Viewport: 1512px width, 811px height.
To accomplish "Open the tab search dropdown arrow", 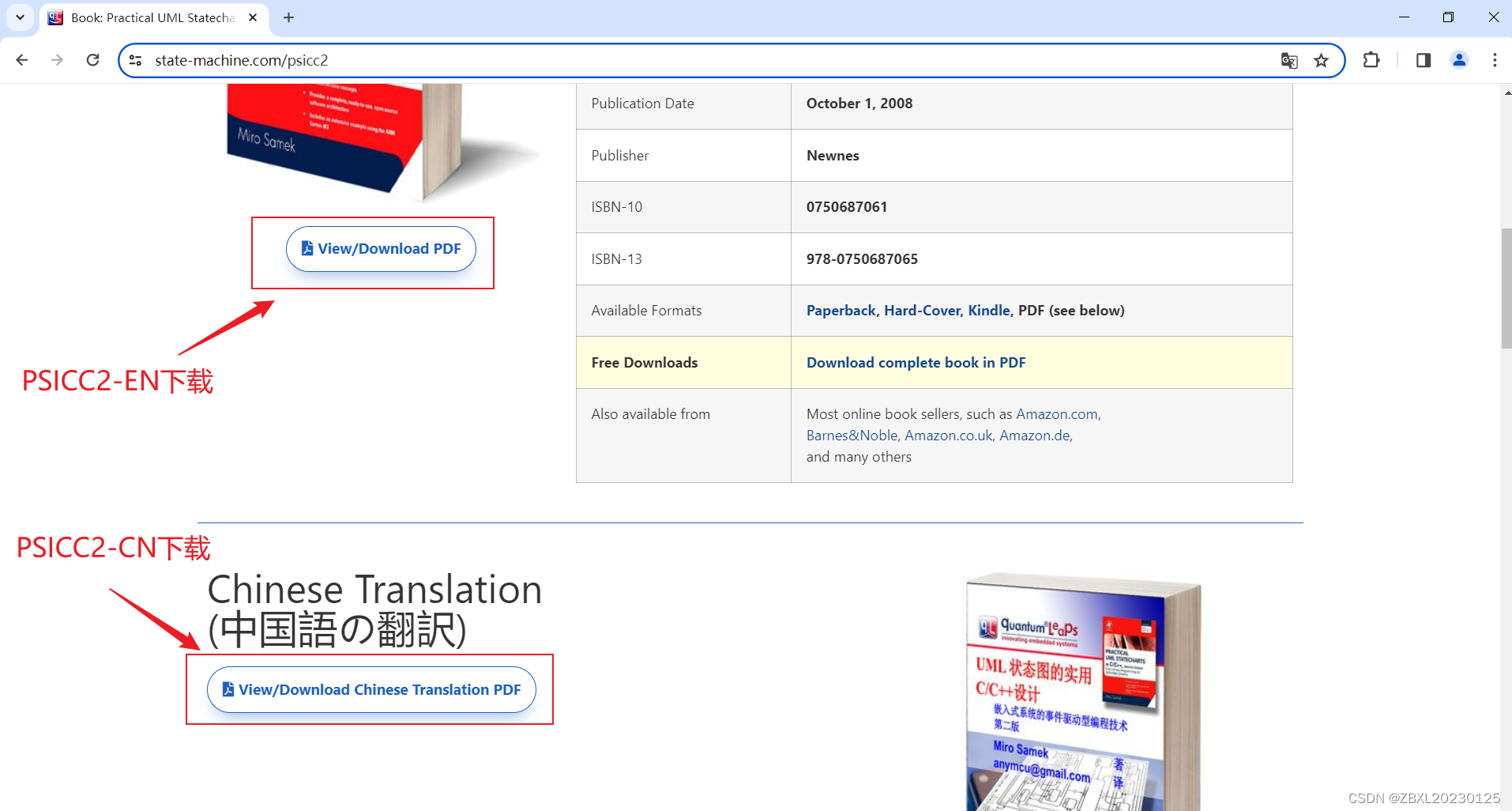I will tap(20, 17).
